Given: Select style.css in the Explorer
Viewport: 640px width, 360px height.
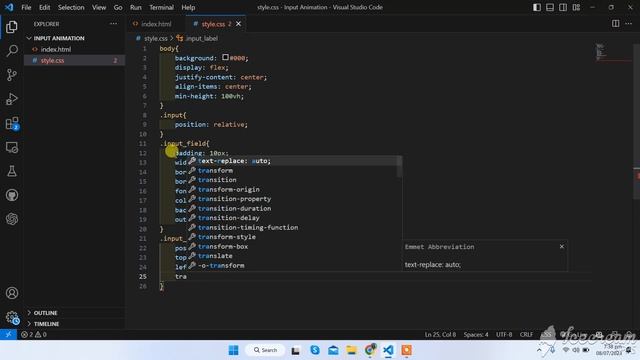Looking at the screenshot, I should (74, 60).
